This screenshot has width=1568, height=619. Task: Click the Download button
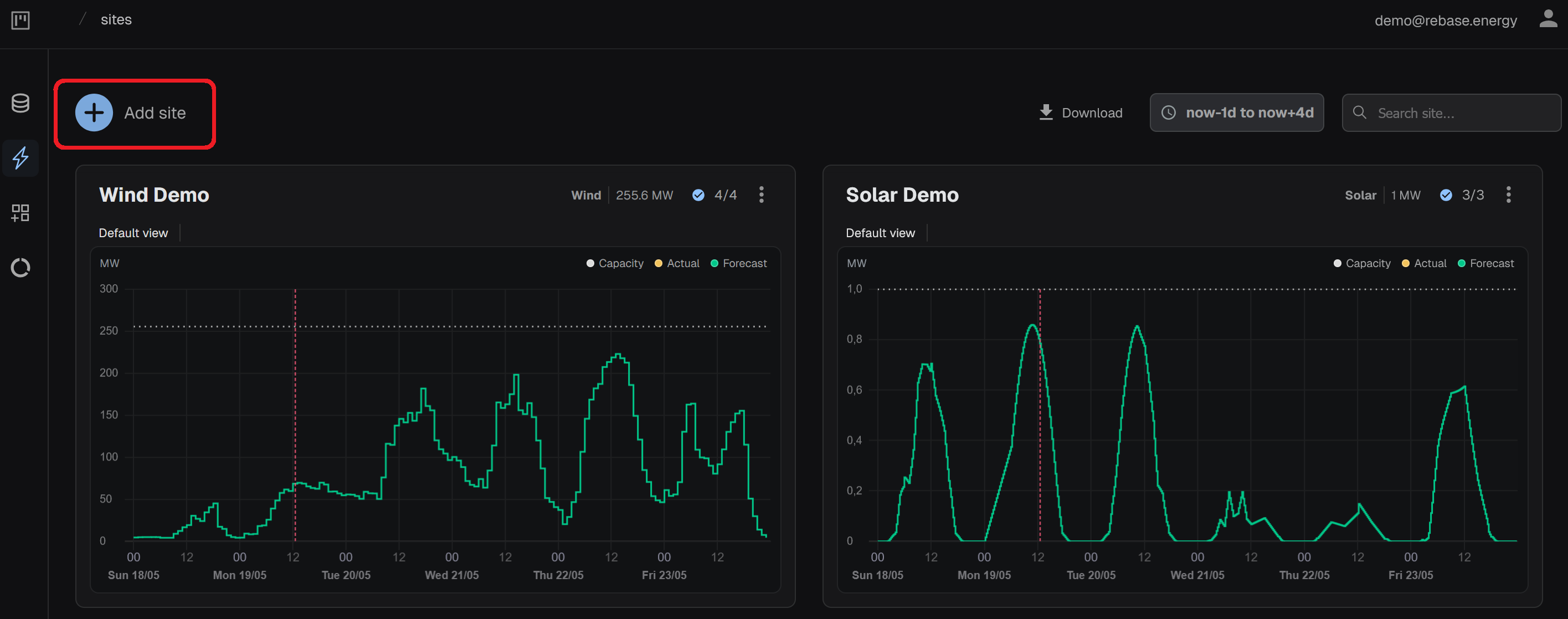(x=1081, y=112)
